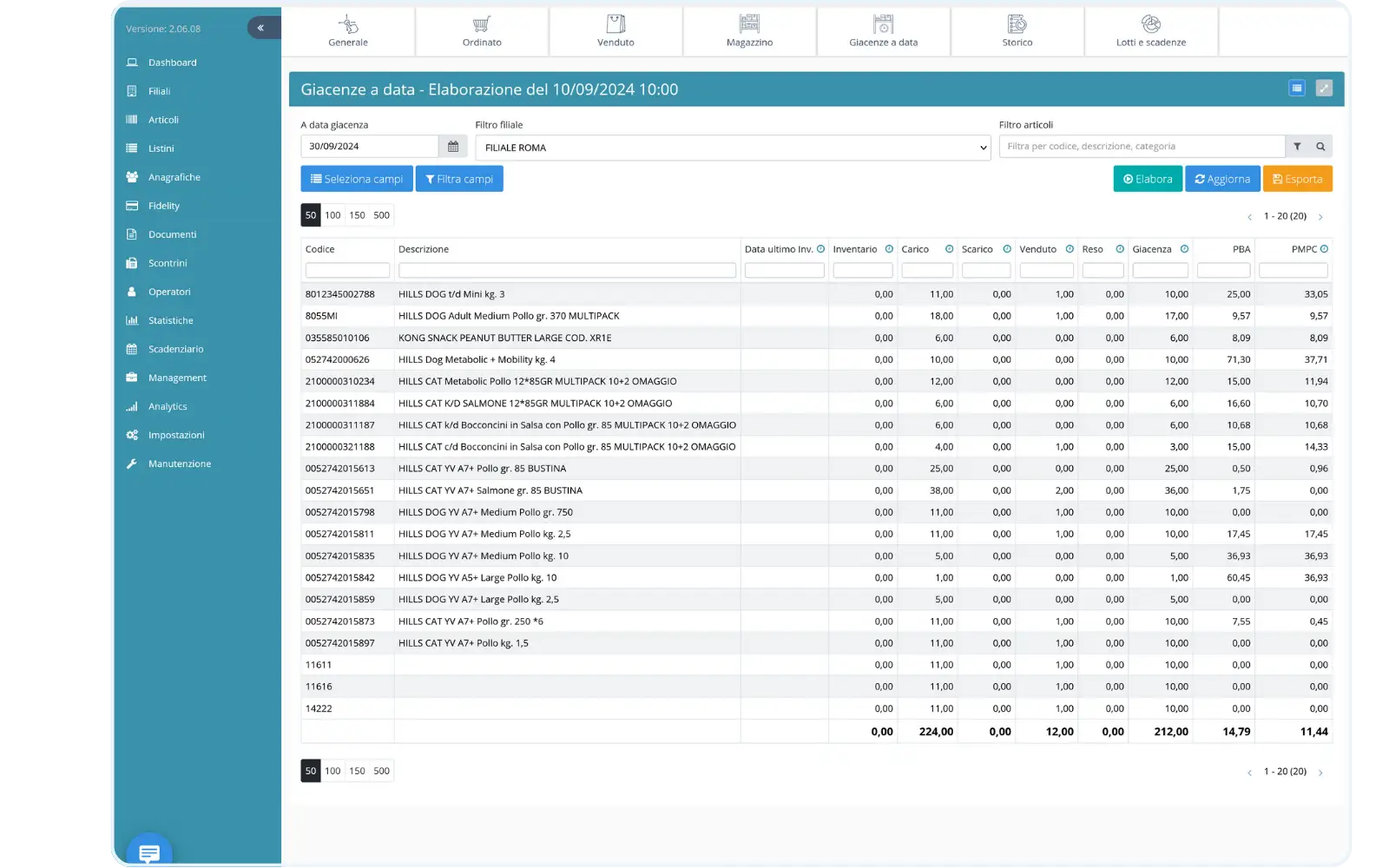The image size is (1389, 868).
Task: Switch to the Storico tab
Action: [1017, 31]
